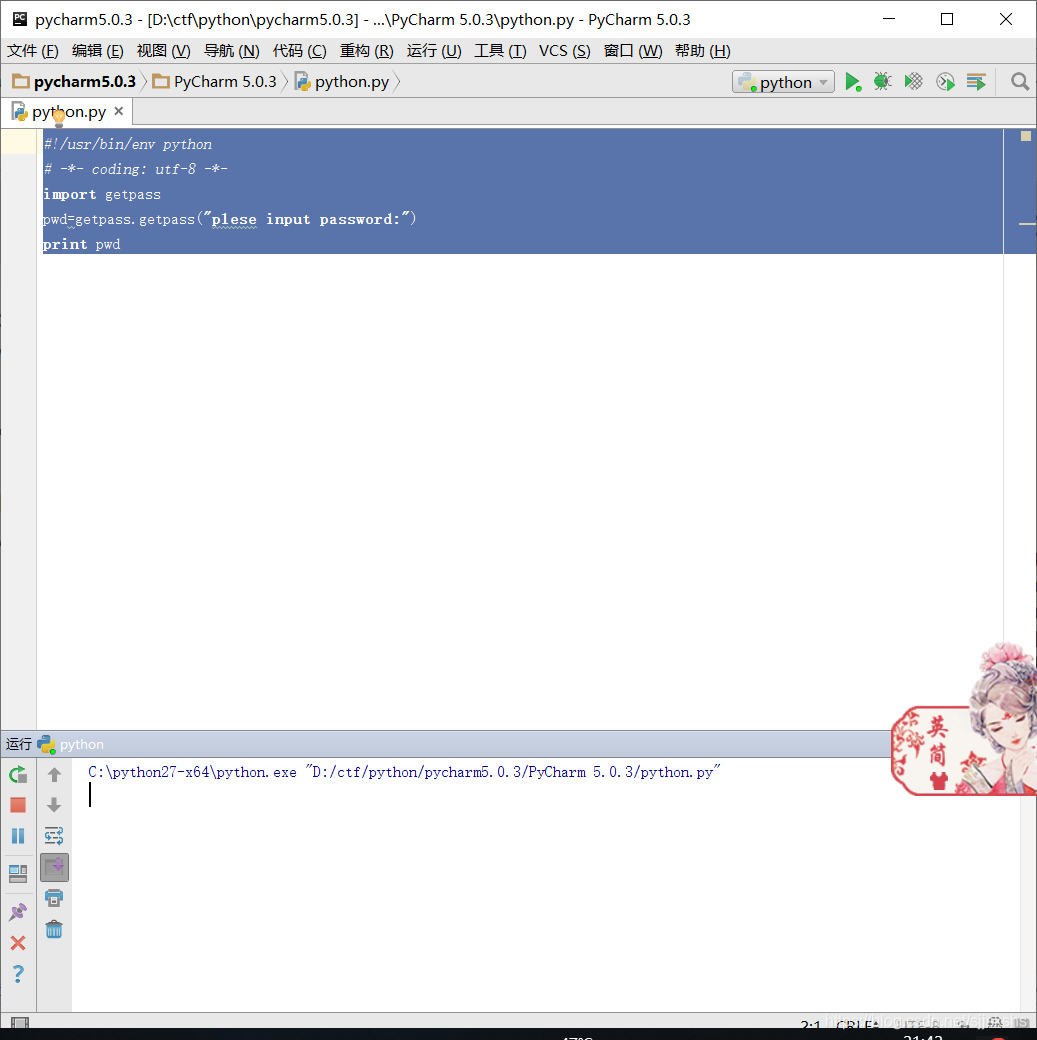Select PyCharm 5.0.3 folder breadcrumb
Image resolution: width=1037 pixels, height=1040 pixels.
pos(214,82)
